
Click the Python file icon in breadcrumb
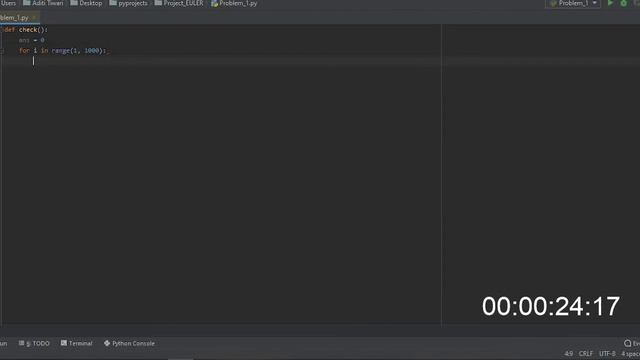214,3
